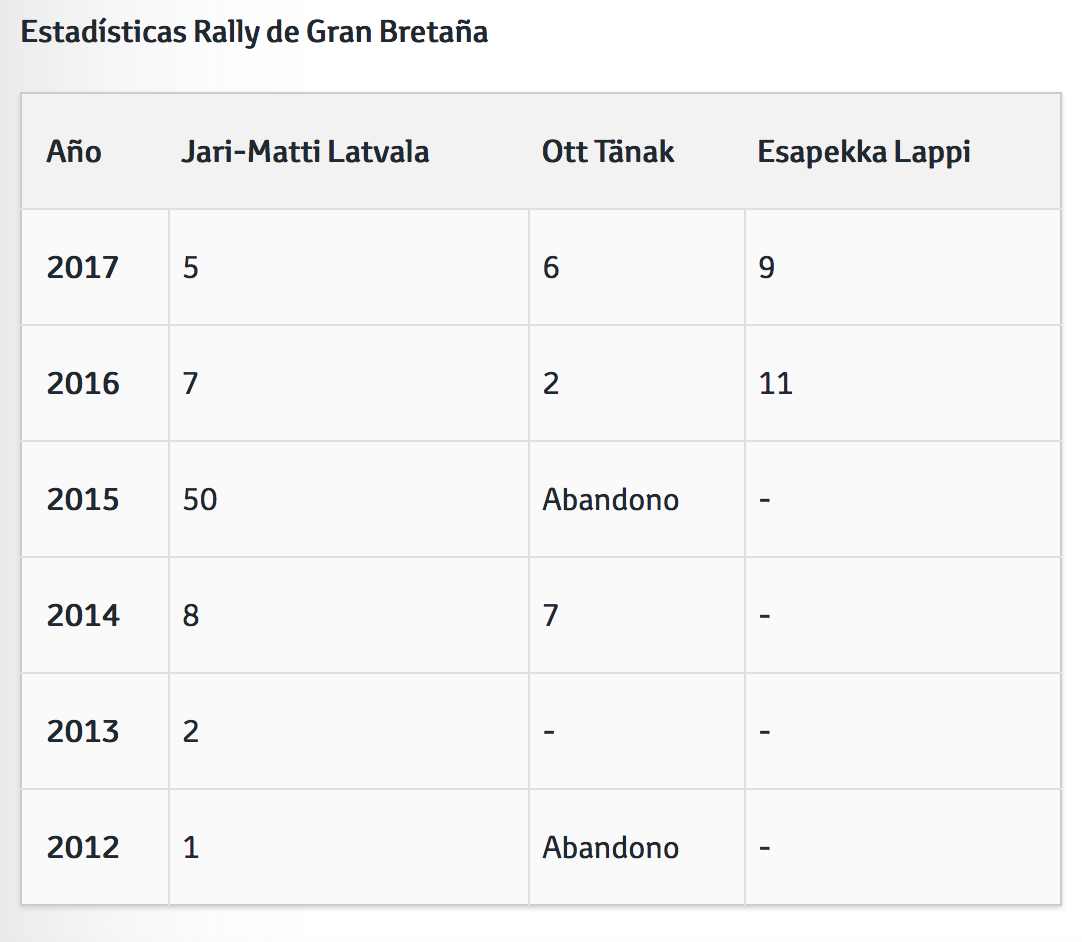Click the 2013 year row label
Viewport: 1082px width, 942px height.
(x=82, y=732)
